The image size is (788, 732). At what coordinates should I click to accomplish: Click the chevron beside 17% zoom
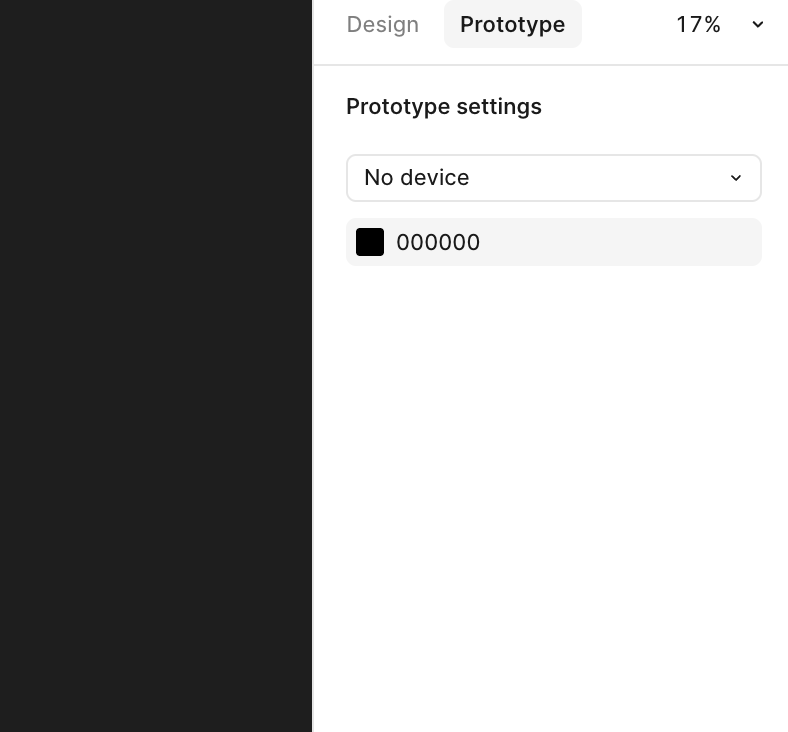click(x=758, y=24)
